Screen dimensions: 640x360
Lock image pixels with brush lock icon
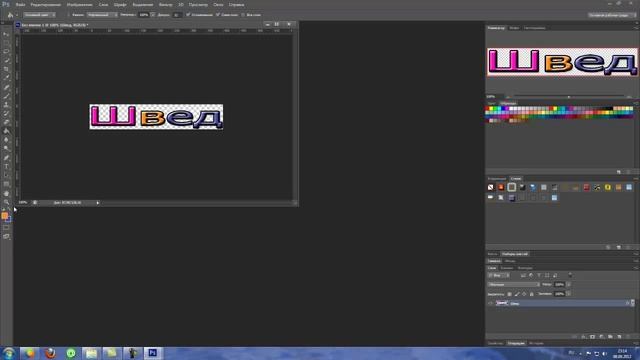517,294
